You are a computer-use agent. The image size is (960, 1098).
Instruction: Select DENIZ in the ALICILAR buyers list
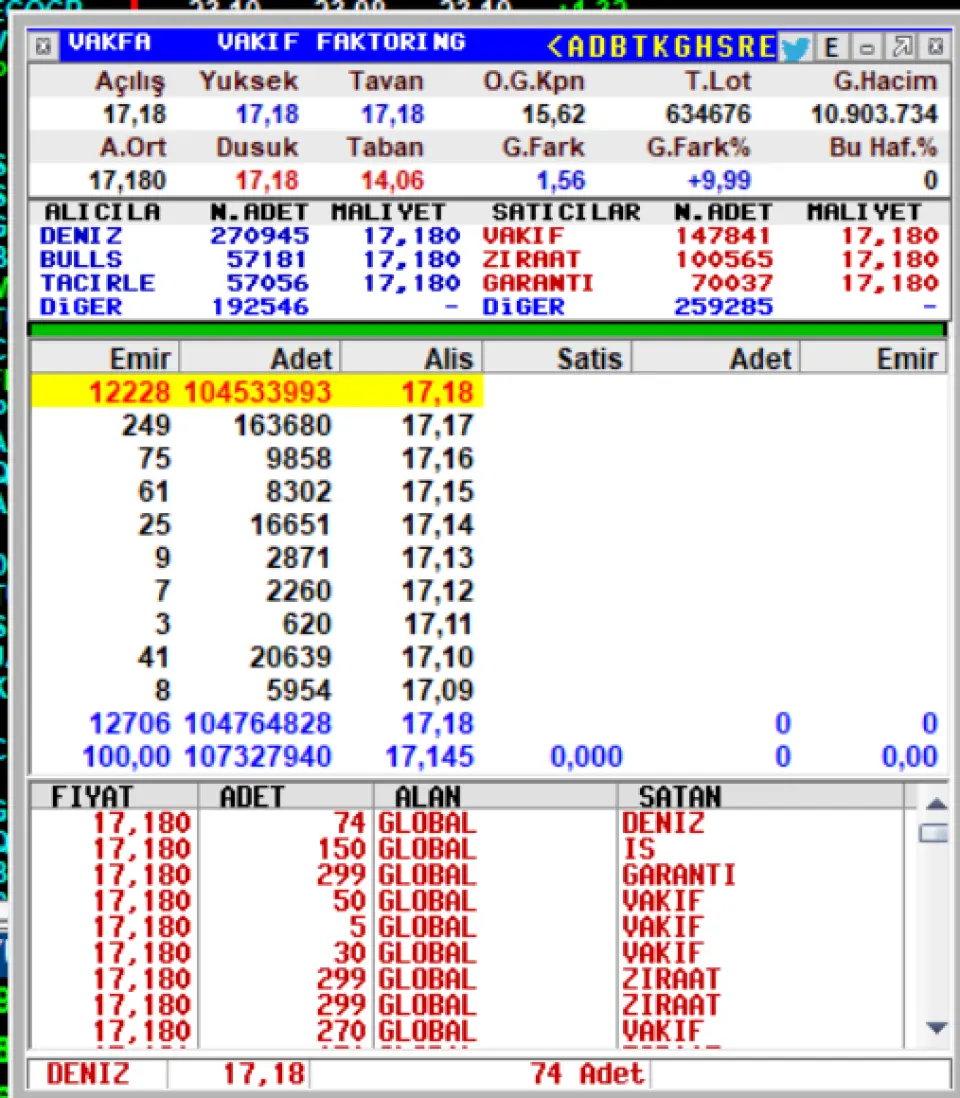click(80, 236)
